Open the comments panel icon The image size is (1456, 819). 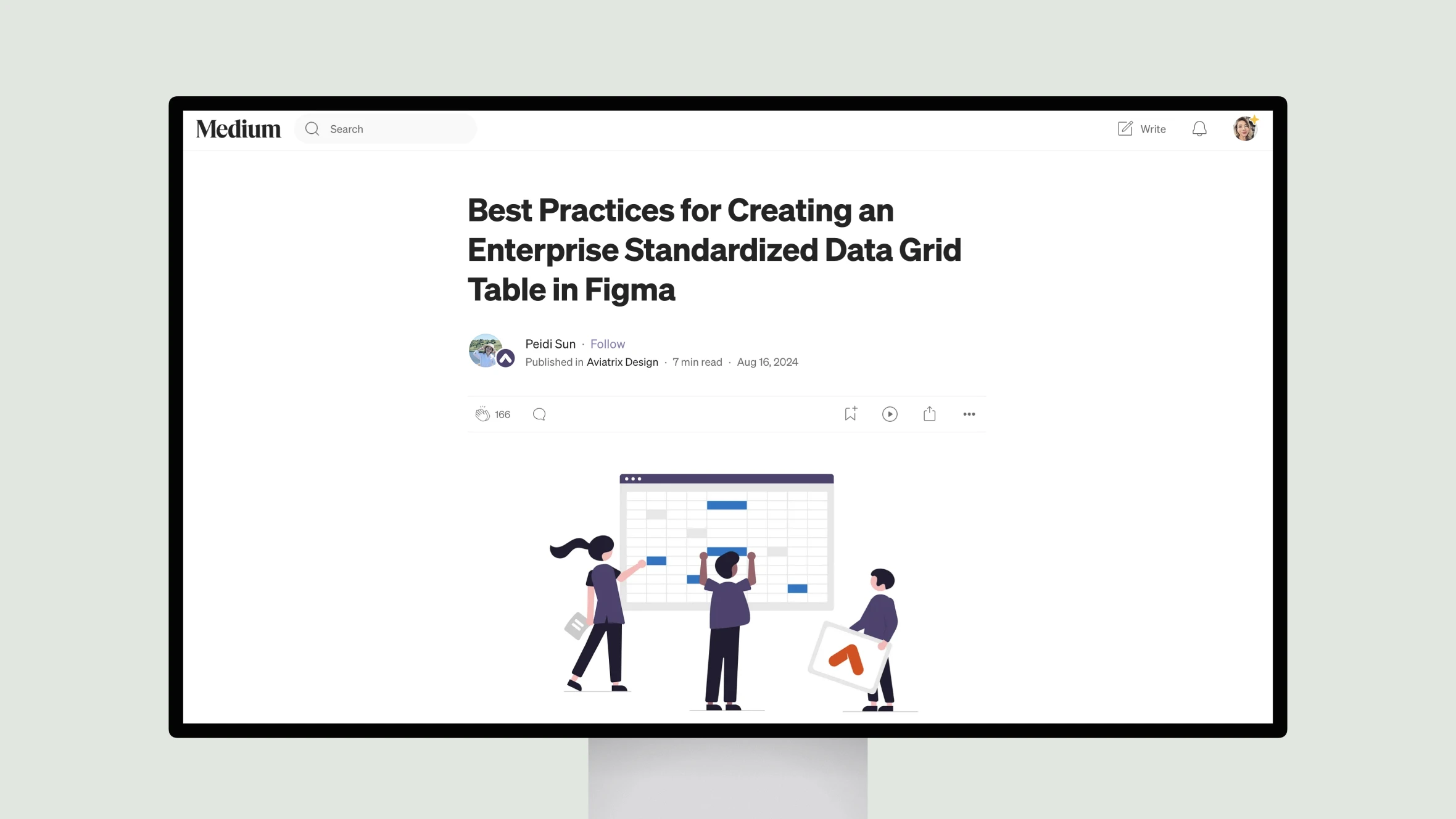coord(539,414)
